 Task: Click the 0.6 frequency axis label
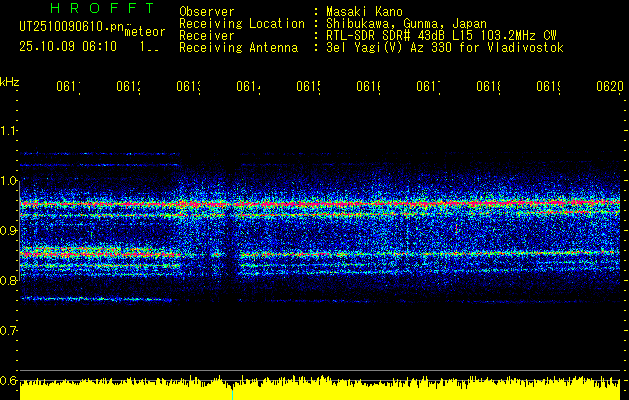[8, 380]
